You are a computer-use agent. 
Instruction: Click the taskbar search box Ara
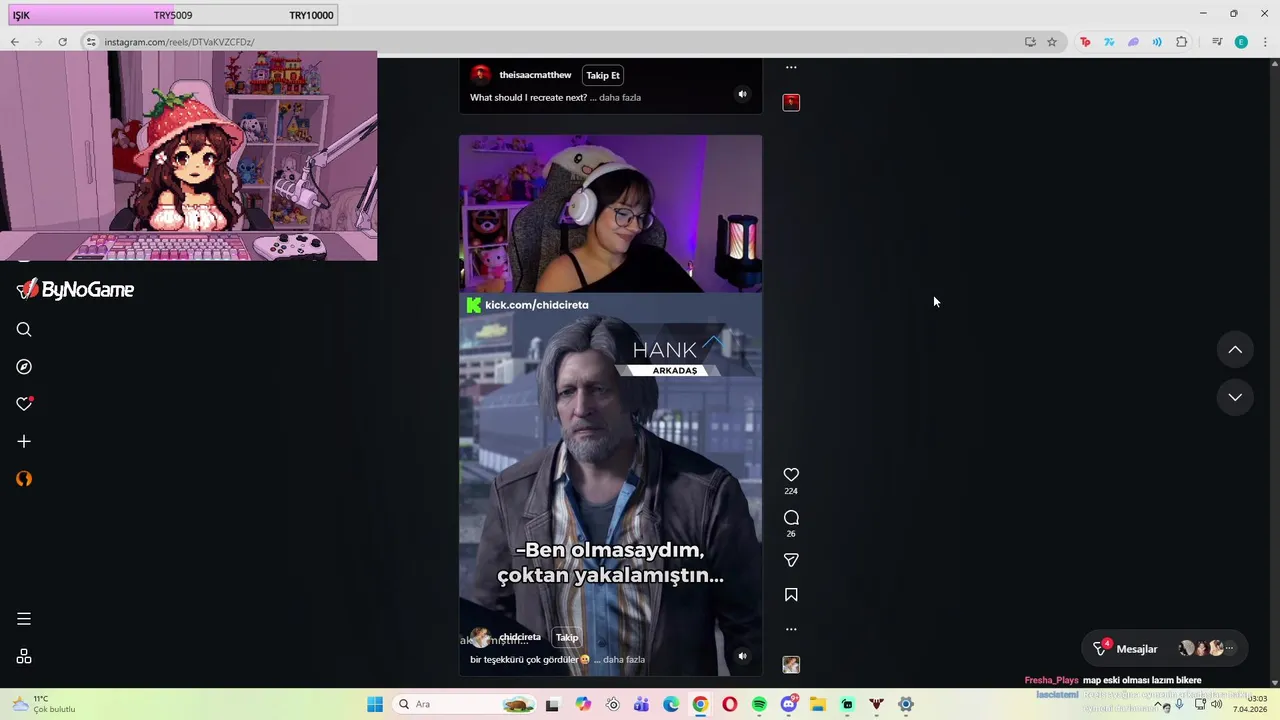(x=465, y=704)
